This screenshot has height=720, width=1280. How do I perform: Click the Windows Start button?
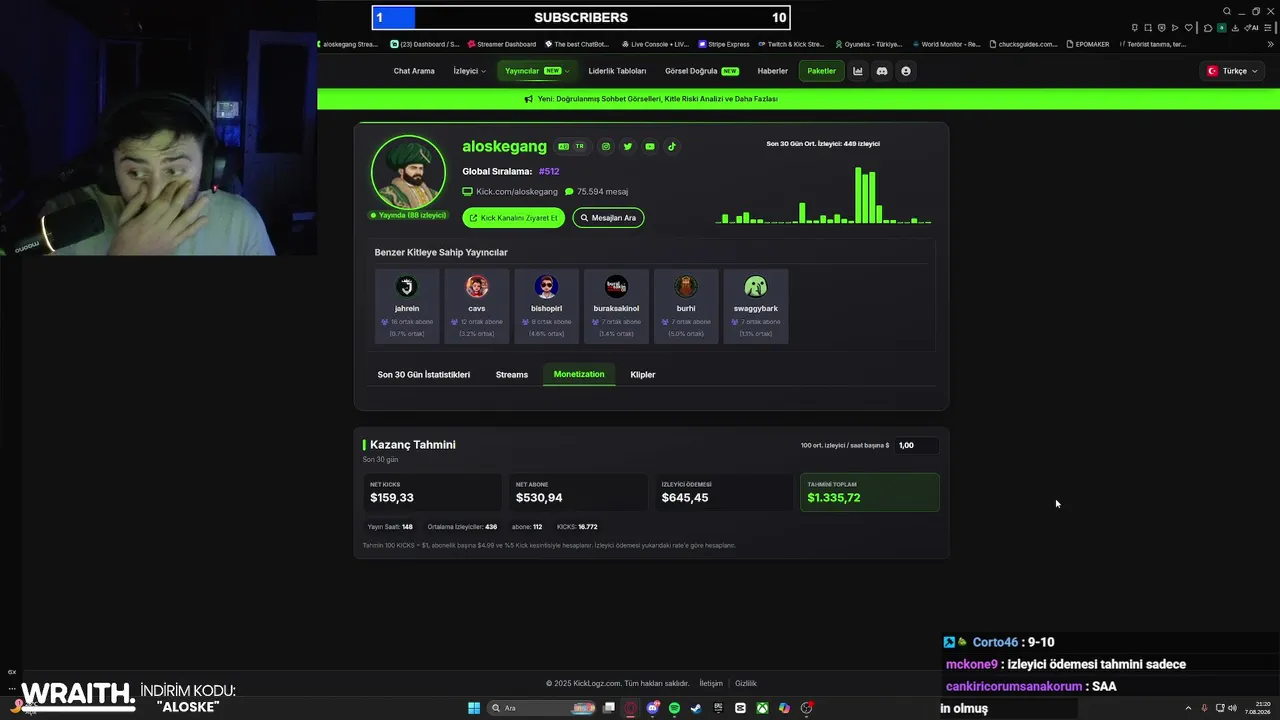pos(474,708)
